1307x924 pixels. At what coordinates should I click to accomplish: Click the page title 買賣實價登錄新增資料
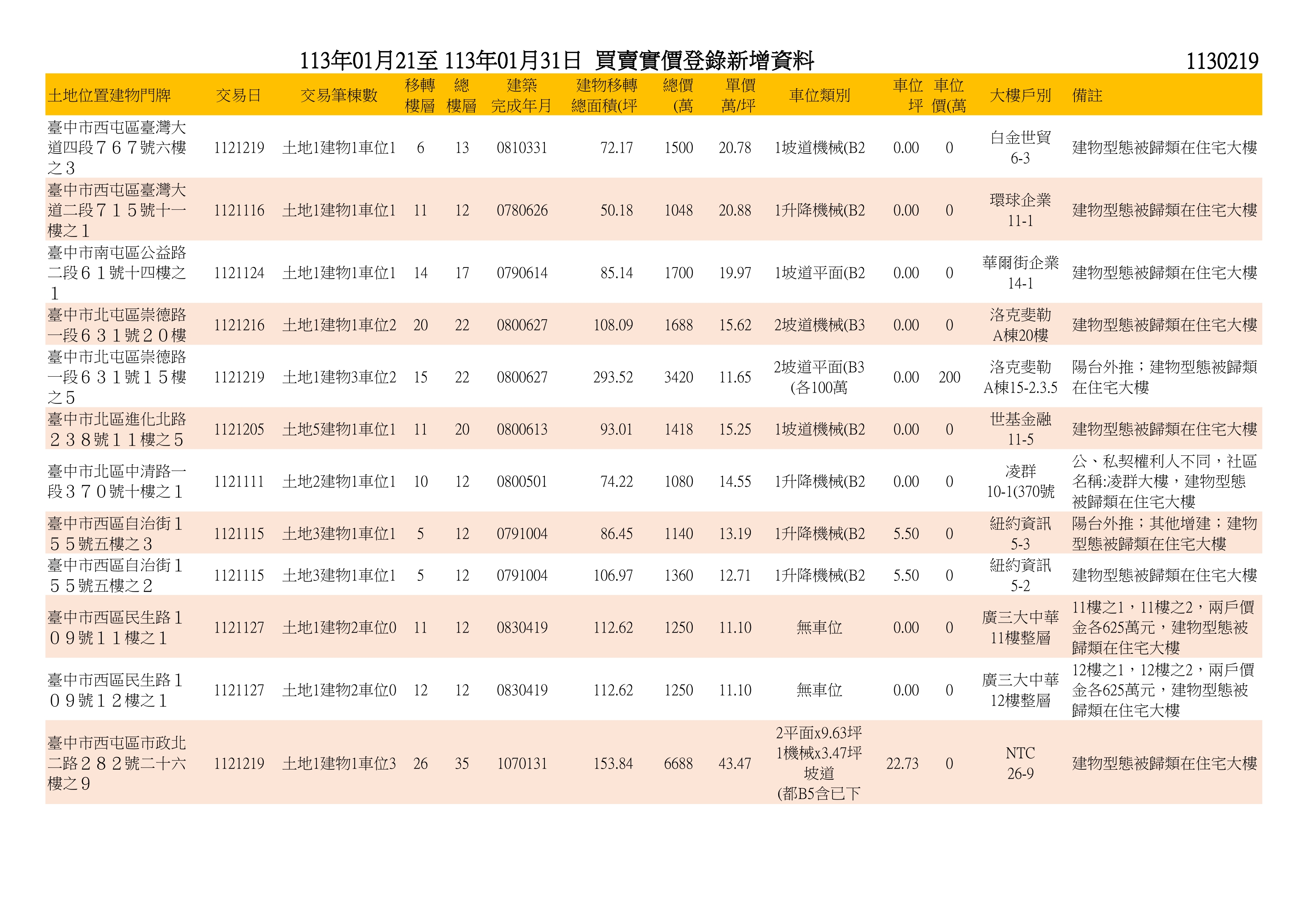[705, 60]
